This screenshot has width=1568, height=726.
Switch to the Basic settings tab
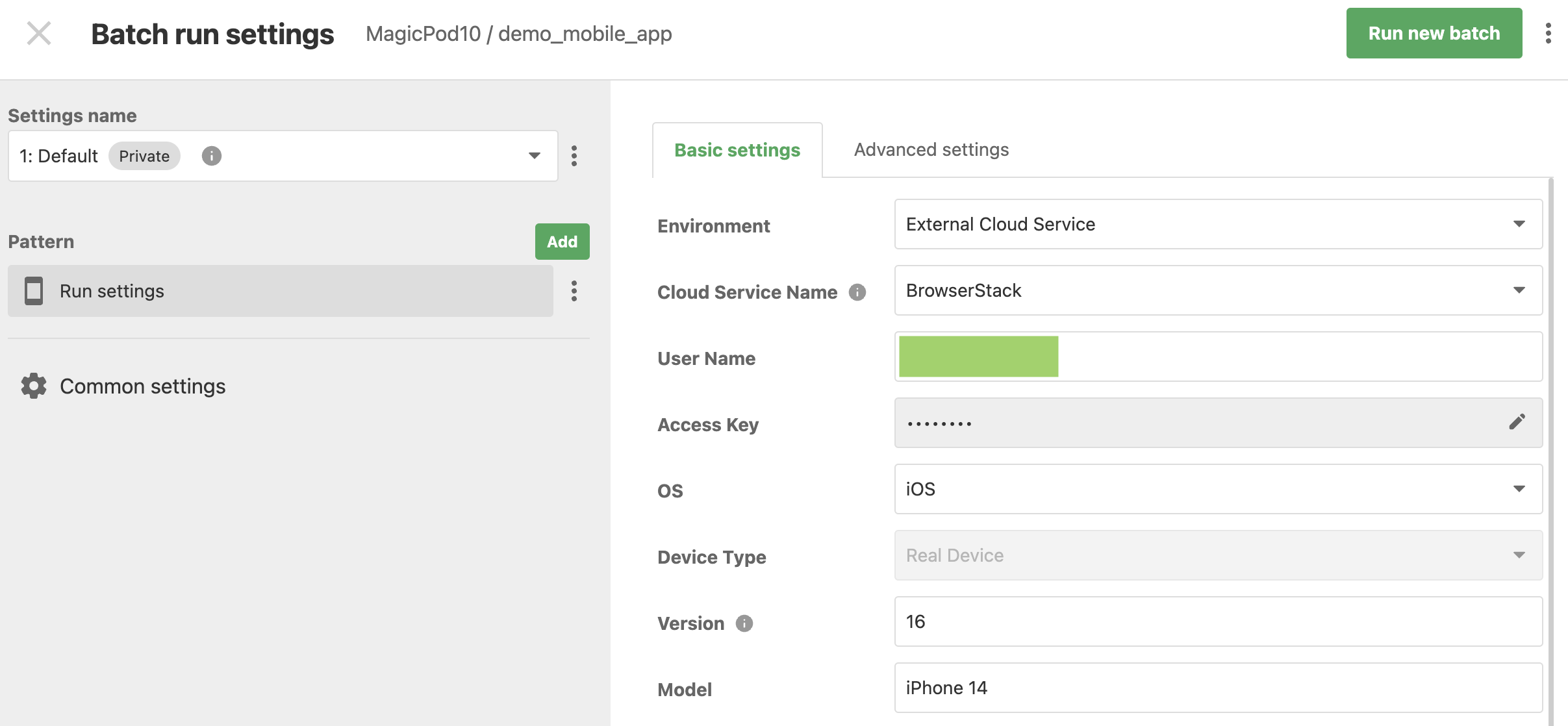(737, 150)
